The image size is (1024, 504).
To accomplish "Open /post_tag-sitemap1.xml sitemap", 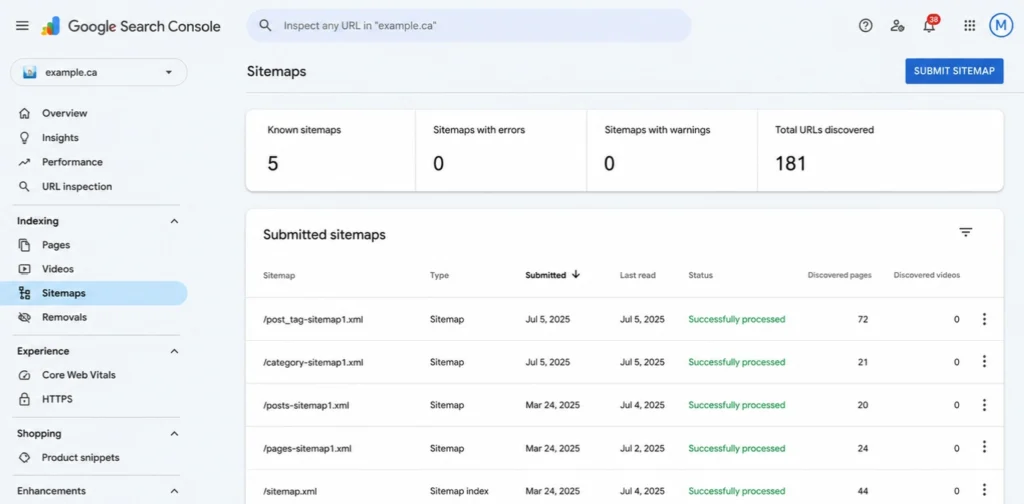I will click(x=313, y=319).
